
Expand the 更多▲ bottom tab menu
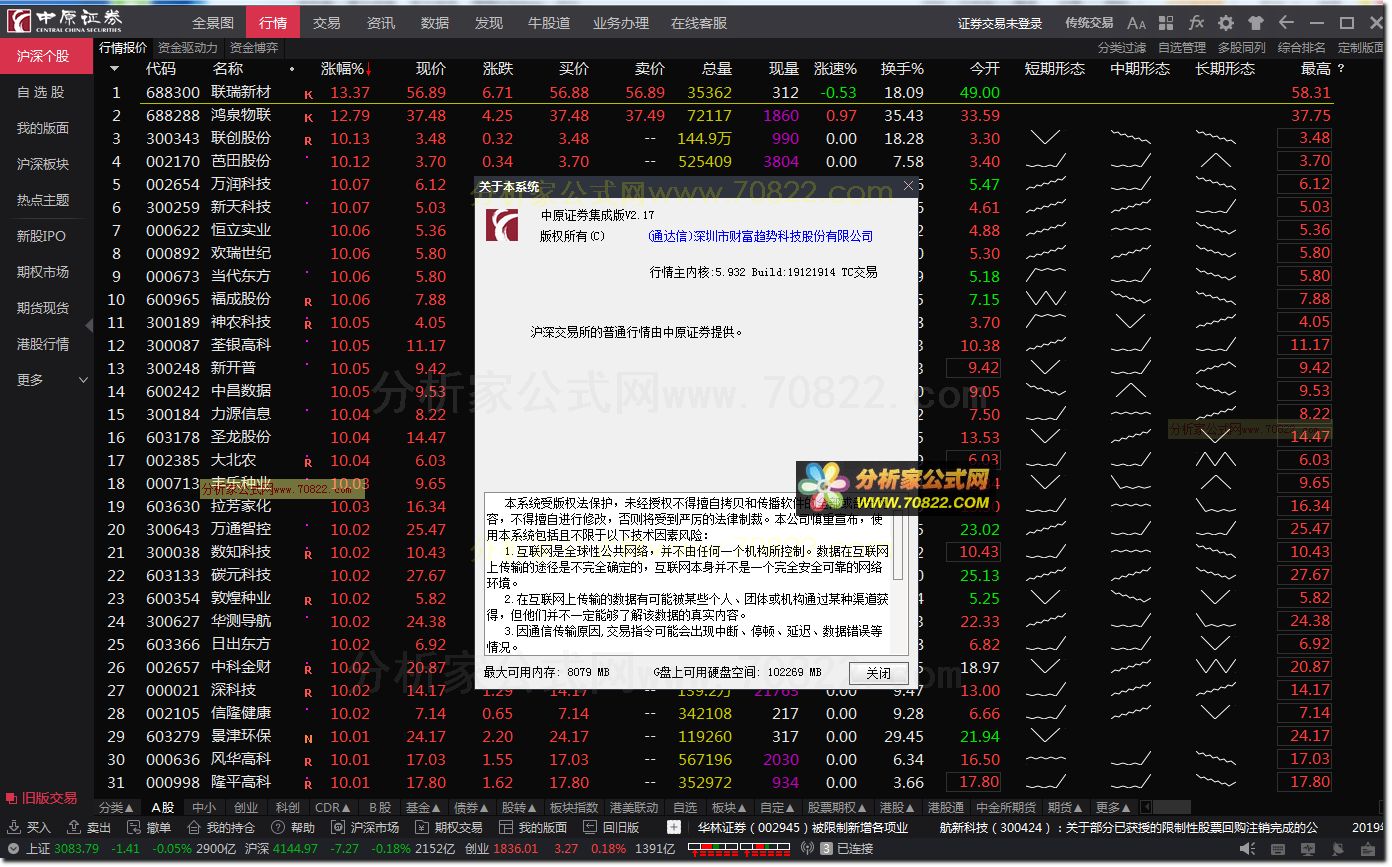pyautogui.click(x=1114, y=807)
